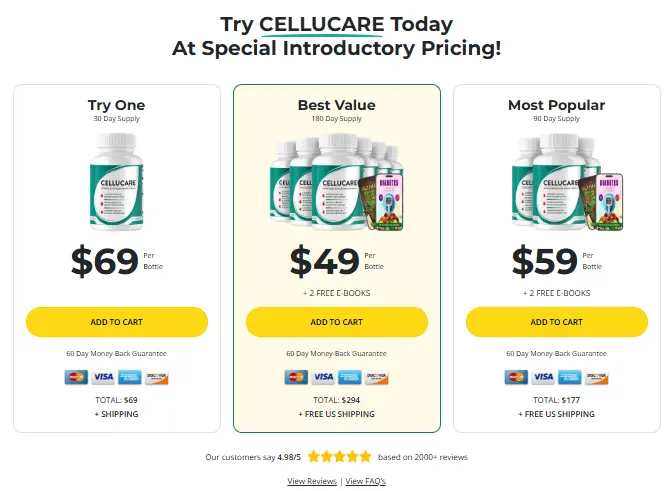Image resolution: width=671 pixels, height=491 pixels.
Task: Open the View Reviews link
Action: pyautogui.click(x=312, y=481)
